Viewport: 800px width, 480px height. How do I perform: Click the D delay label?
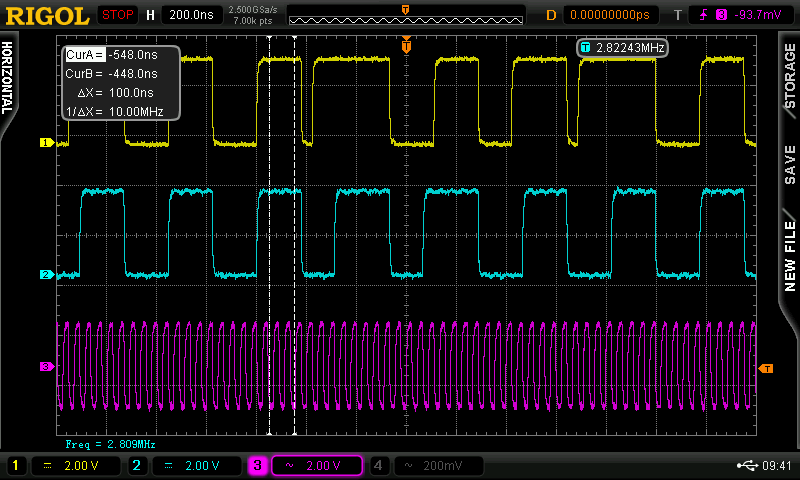[x=551, y=15]
